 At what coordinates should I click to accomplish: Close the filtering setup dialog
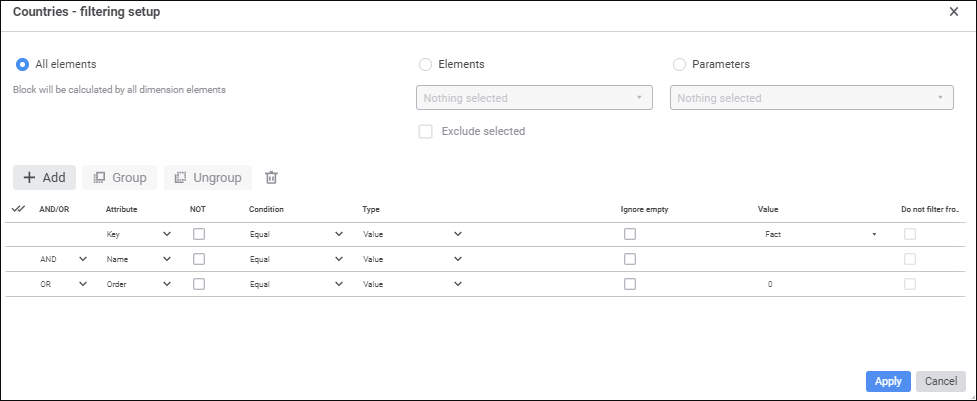point(954,11)
